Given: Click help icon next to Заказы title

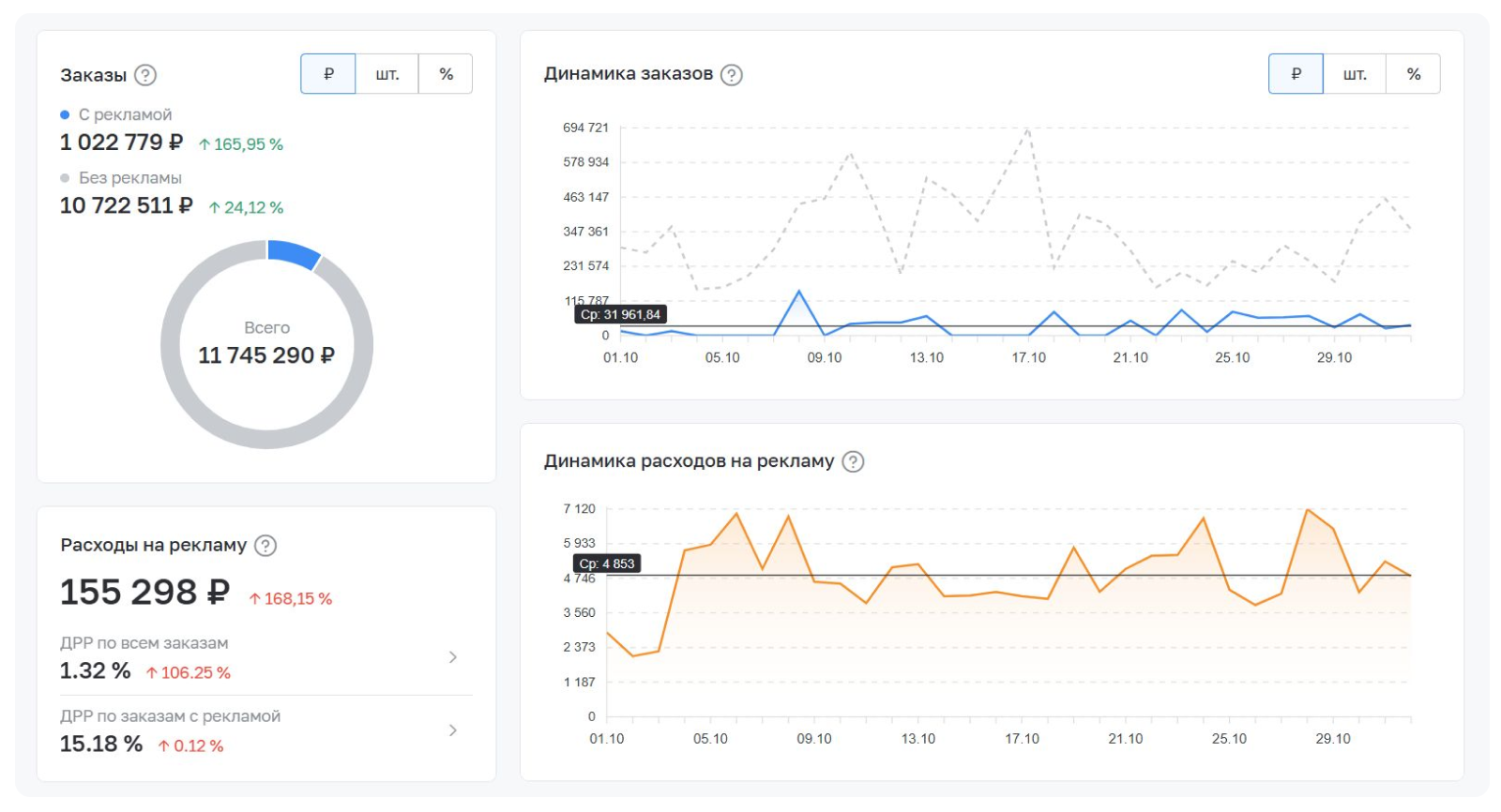Looking at the screenshot, I should [145, 75].
